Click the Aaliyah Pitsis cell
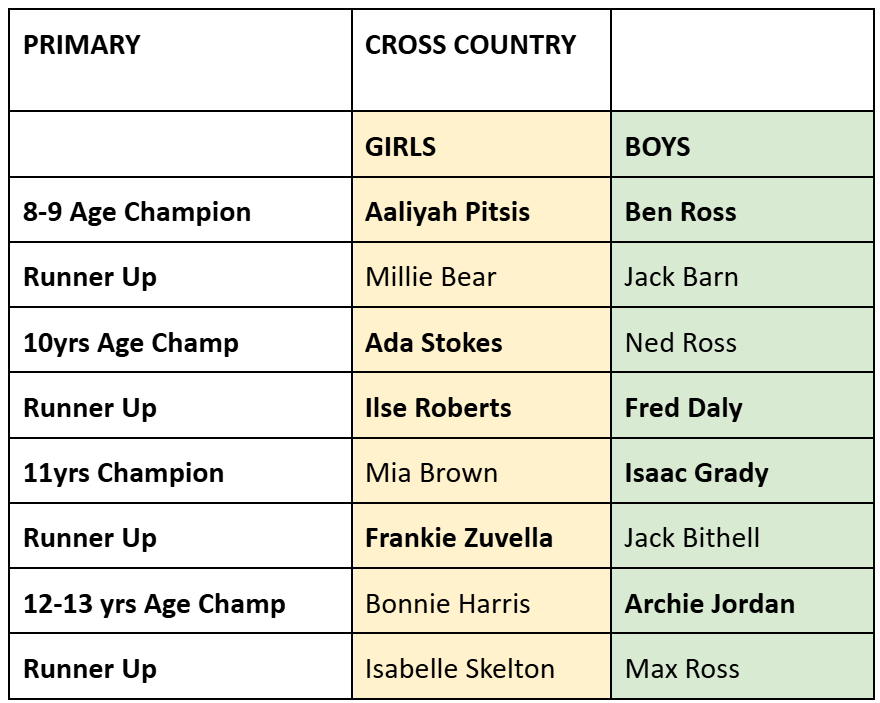Image resolution: width=880 pixels, height=703 pixels. point(481,210)
